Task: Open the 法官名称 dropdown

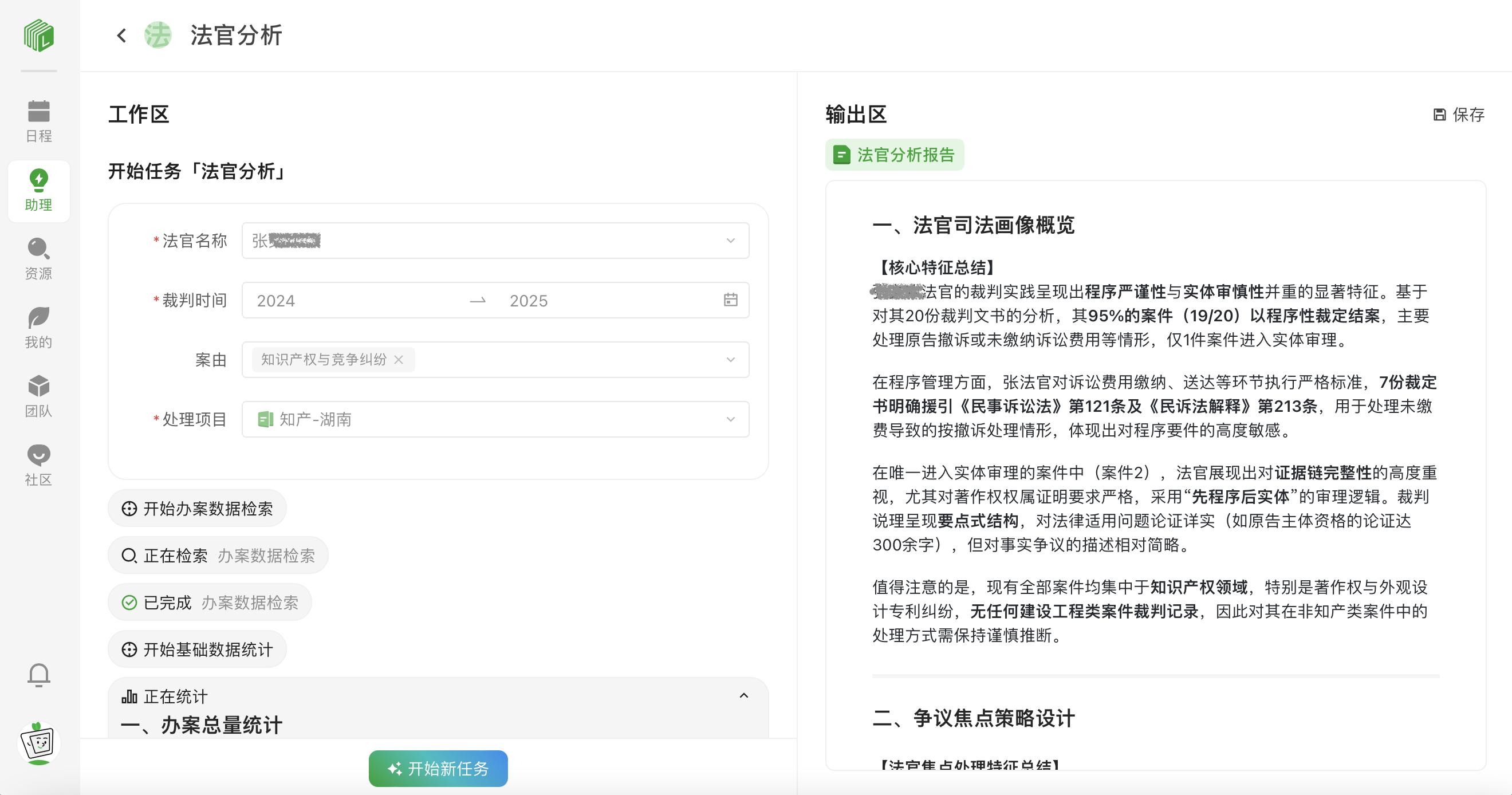Action: (495, 240)
